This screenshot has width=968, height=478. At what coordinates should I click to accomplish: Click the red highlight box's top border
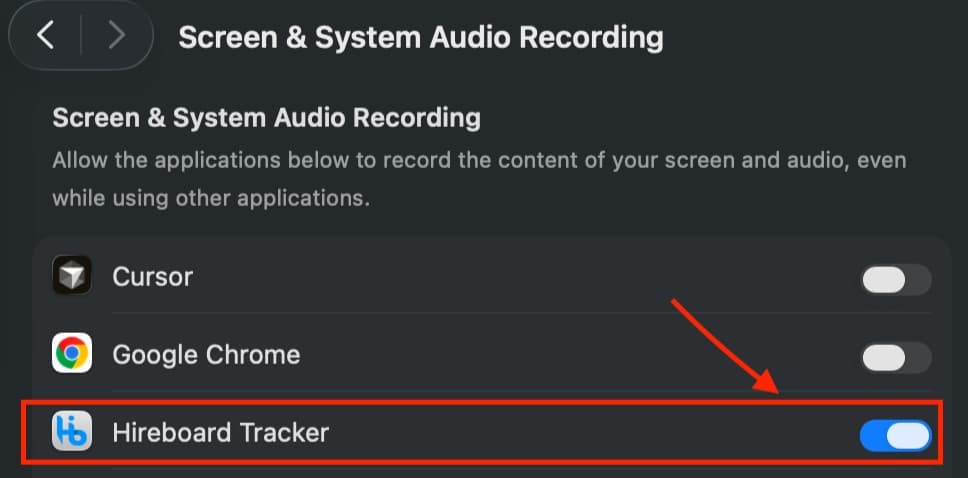tap(483, 402)
